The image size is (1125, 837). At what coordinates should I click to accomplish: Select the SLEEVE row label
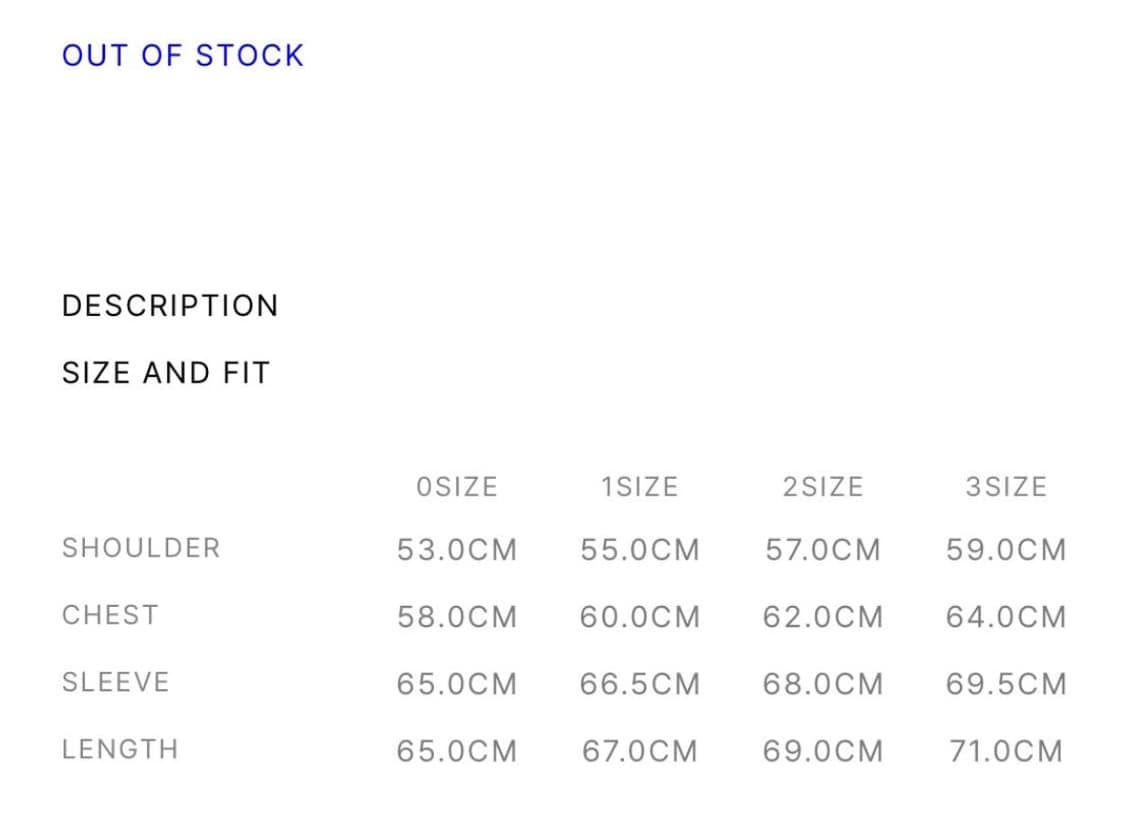click(x=116, y=682)
